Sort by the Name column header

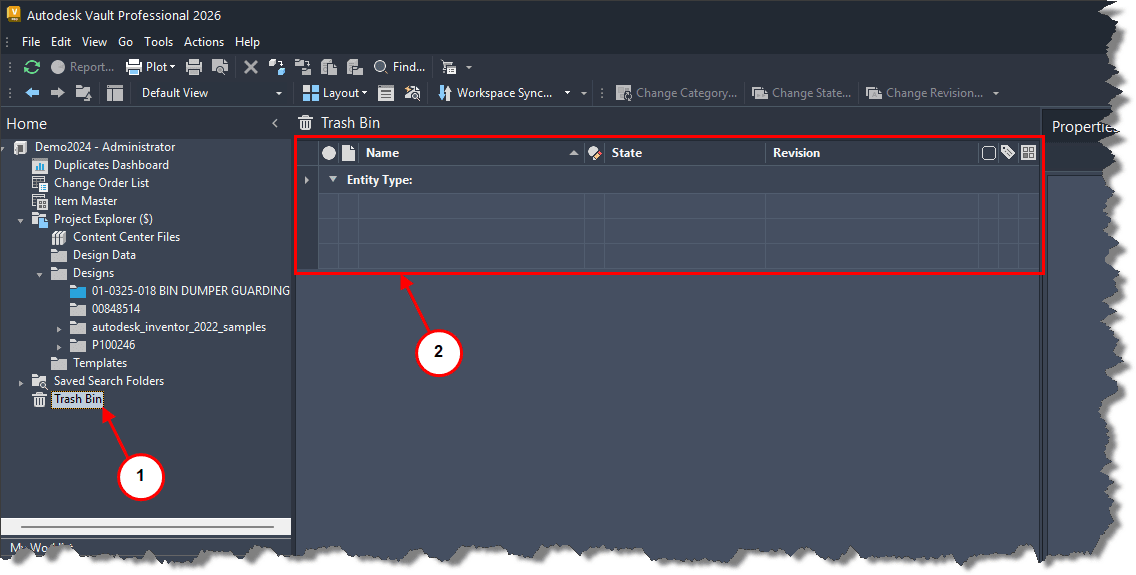point(471,153)
